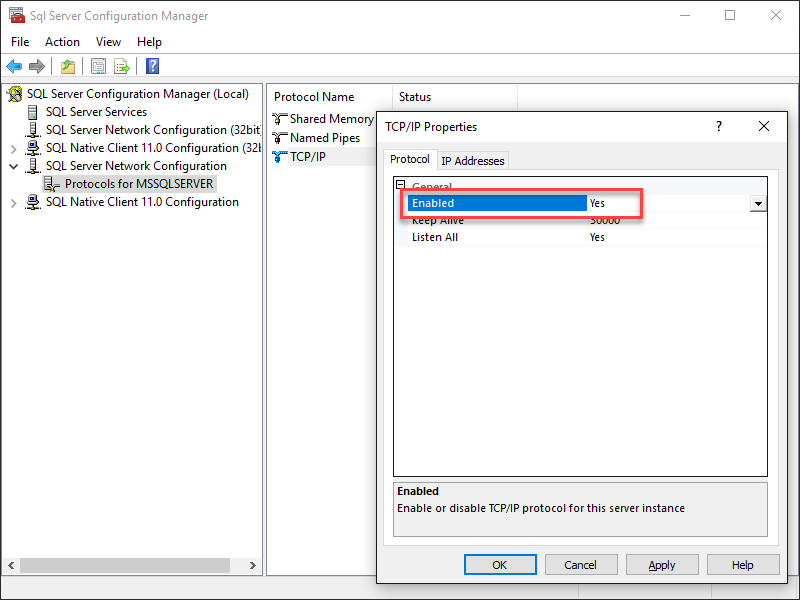800x600 pixels.
Task: Click the TCP/IP protocol icon
Action: point(280,157)
